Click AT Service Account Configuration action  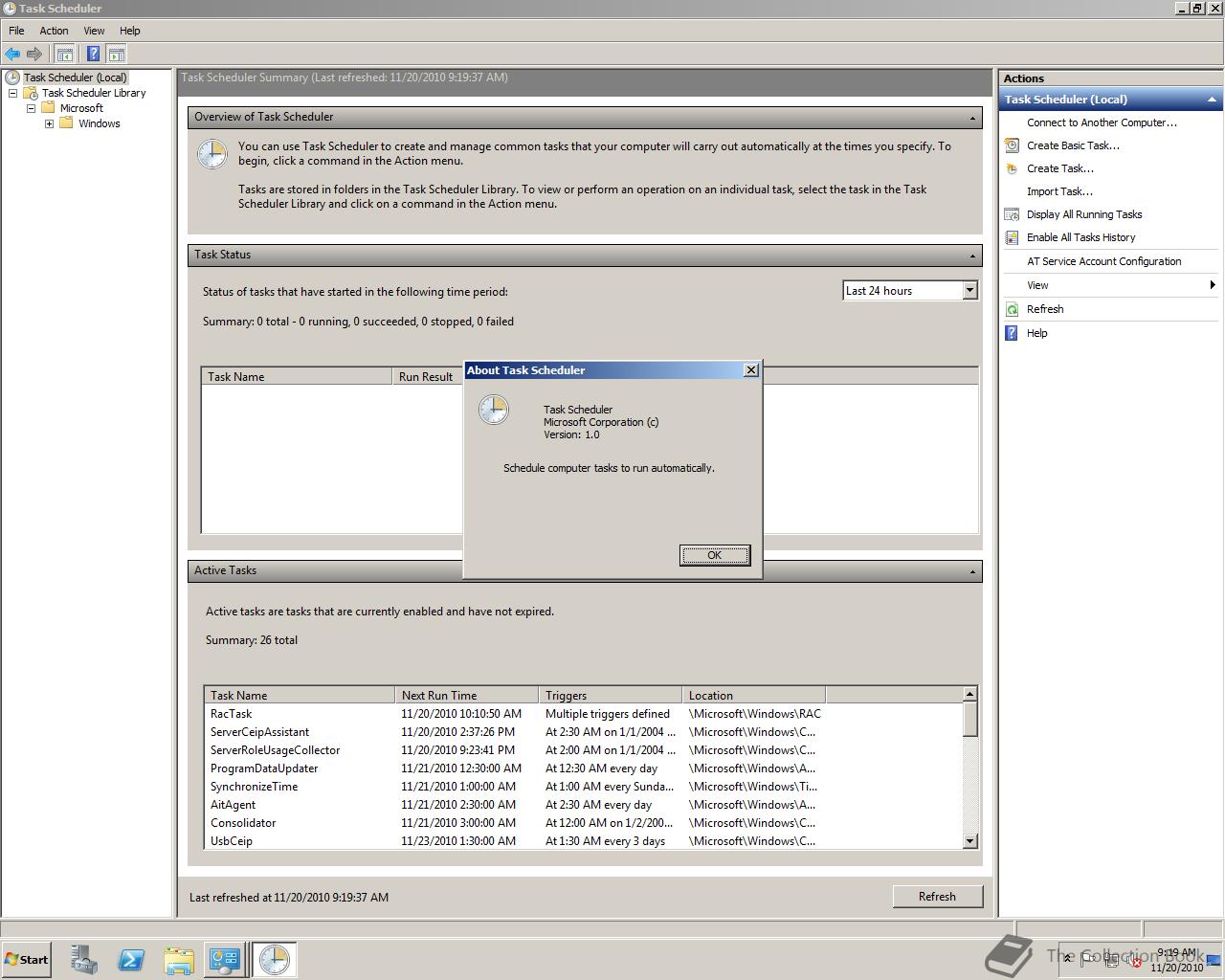click(1103, 261)
